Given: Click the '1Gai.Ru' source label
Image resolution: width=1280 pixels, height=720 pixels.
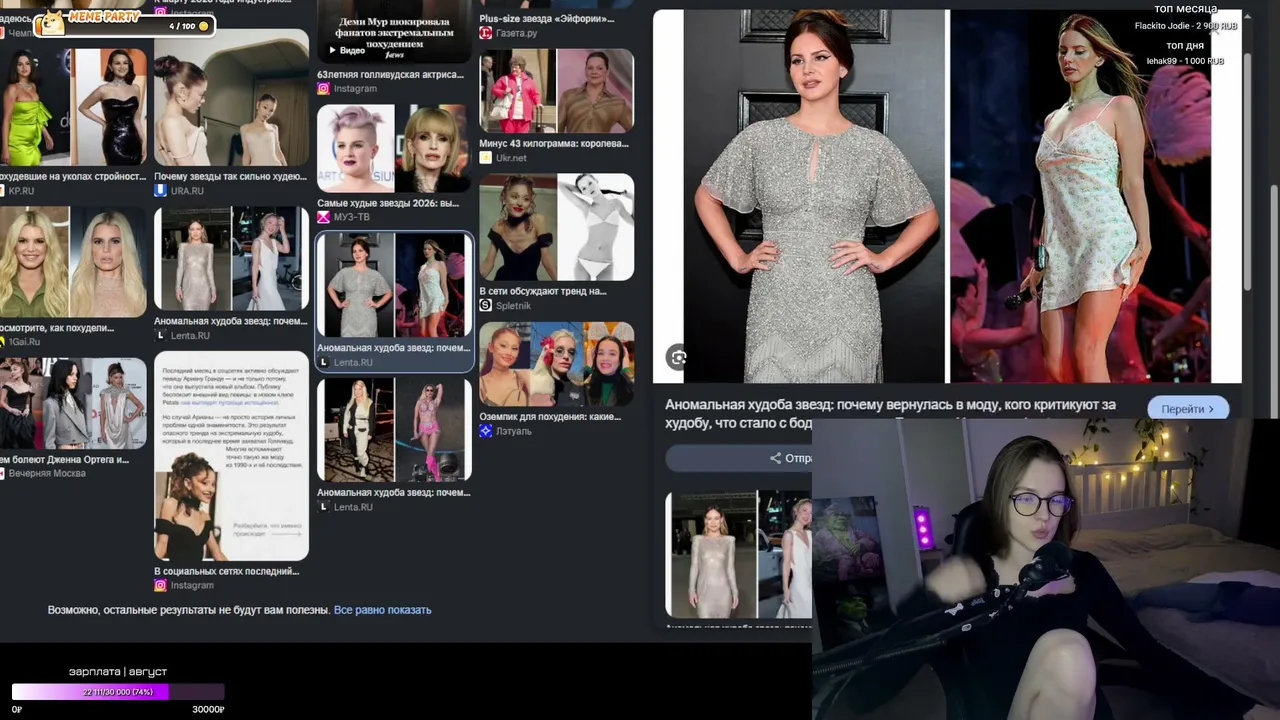Looking at the screenshot, I should point(24,341).
